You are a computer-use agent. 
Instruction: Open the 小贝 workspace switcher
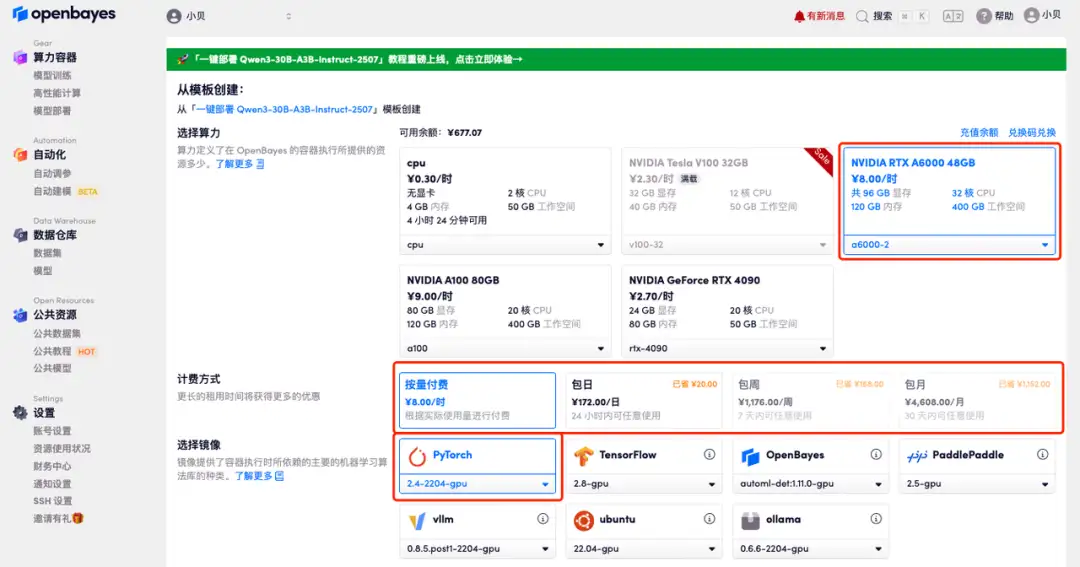[229, 16]
